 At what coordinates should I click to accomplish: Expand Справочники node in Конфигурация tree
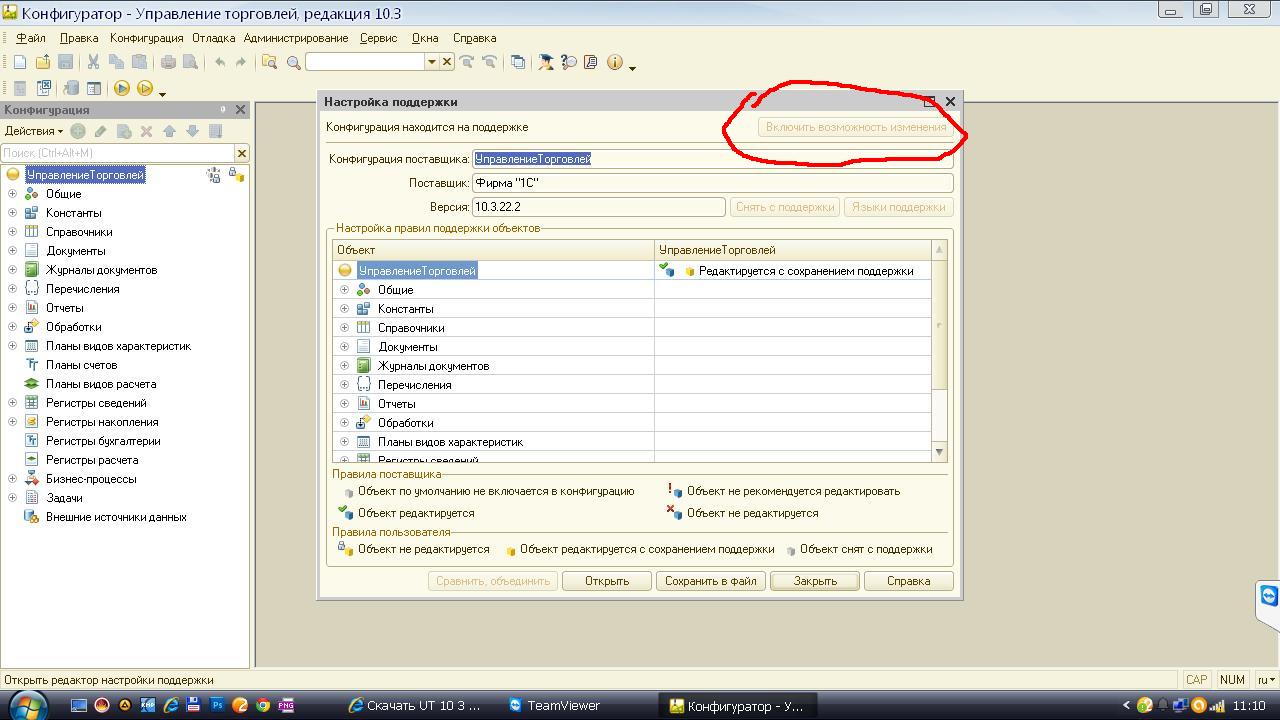[13, 232]
